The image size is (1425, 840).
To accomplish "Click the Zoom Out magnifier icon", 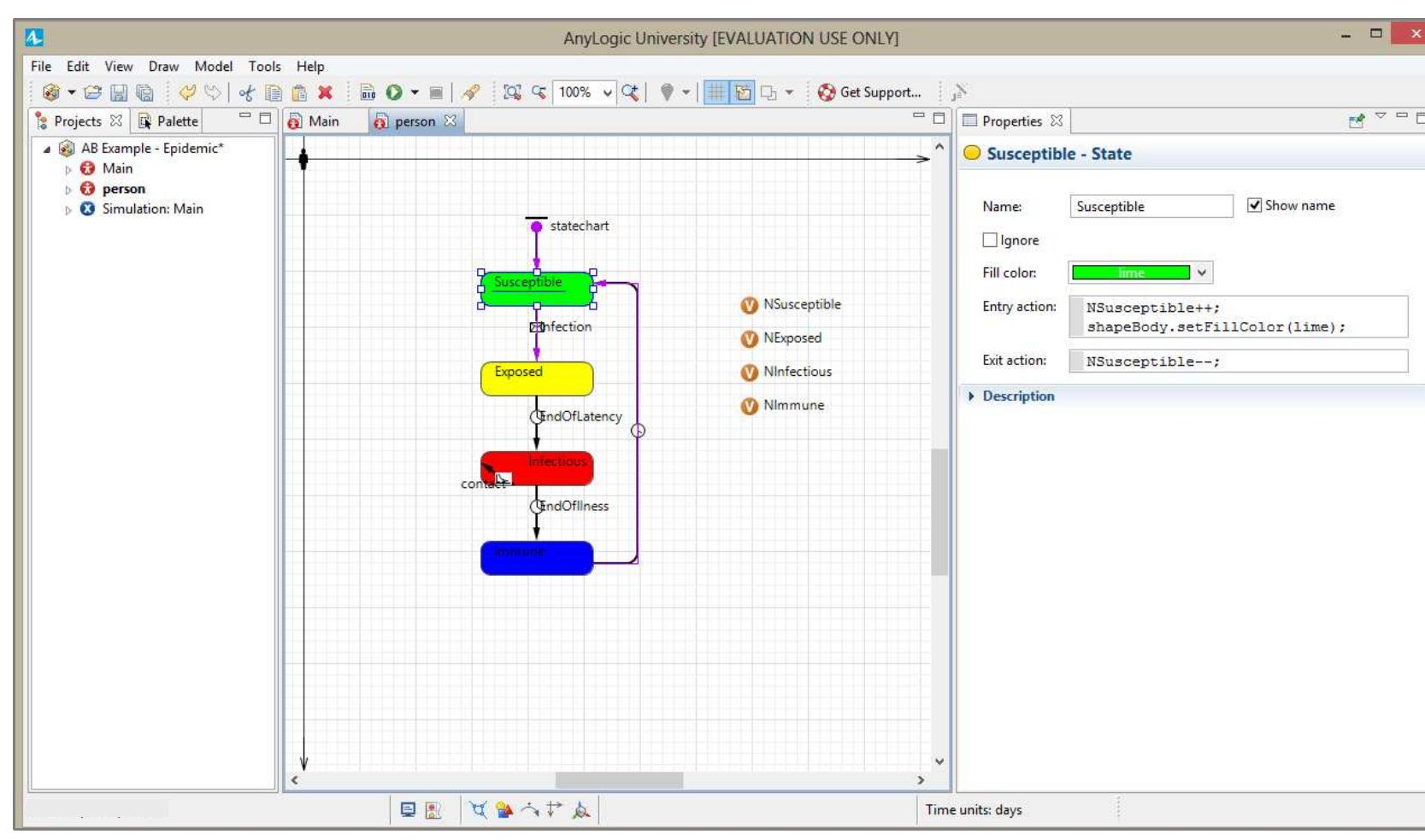I will (x=539, y=92).
